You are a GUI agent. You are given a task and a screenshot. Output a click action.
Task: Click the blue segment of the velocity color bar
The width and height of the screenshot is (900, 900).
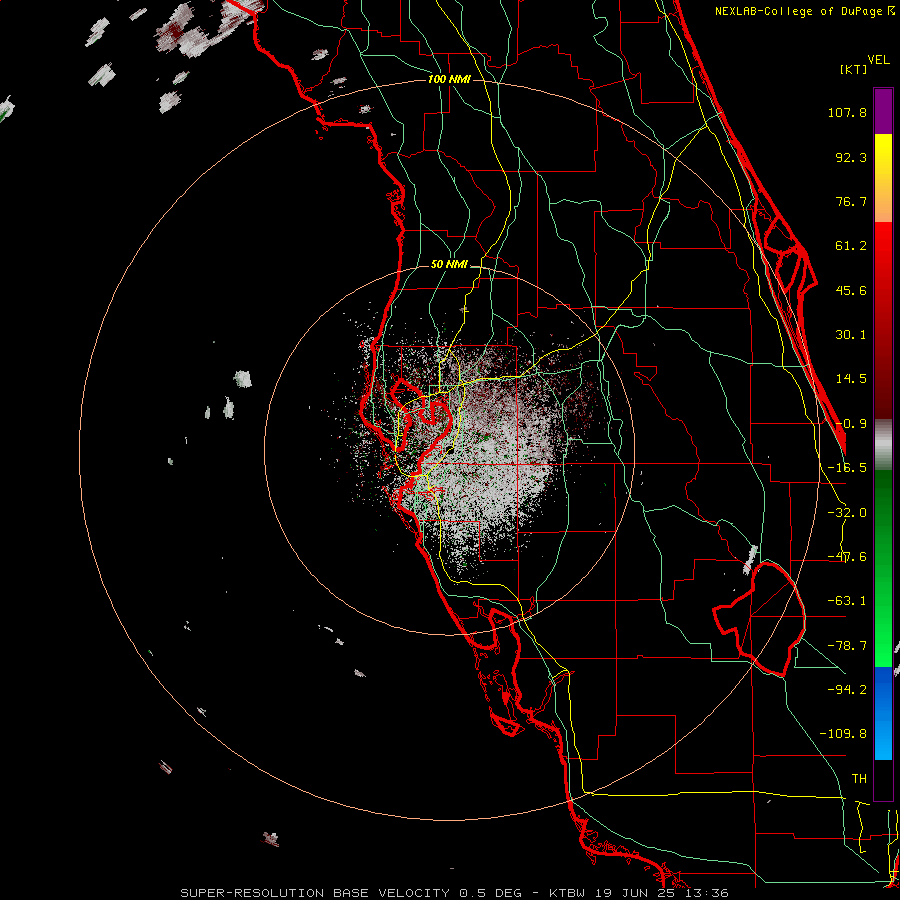click(883, 713)
